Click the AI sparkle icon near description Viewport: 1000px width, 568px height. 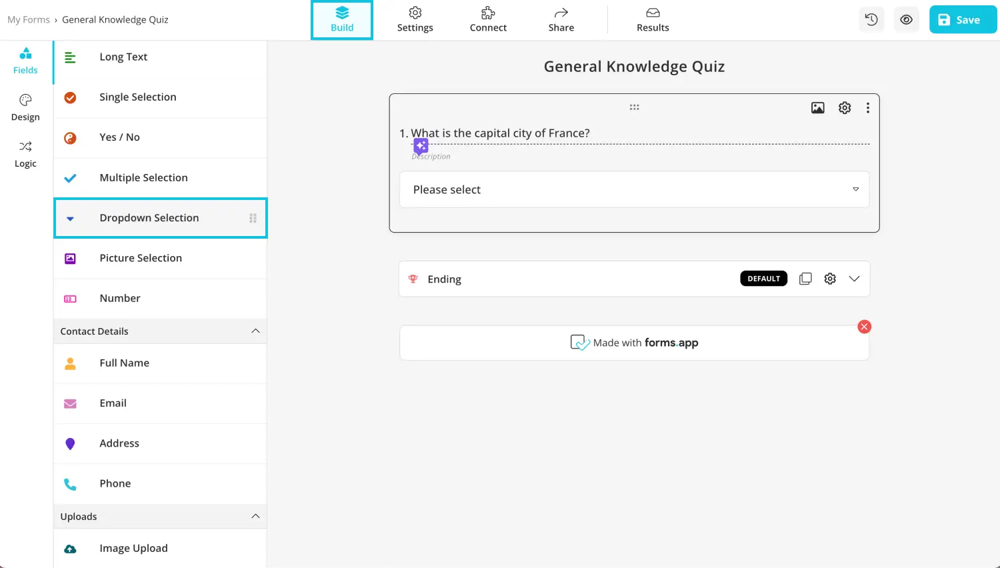point(421,146)
